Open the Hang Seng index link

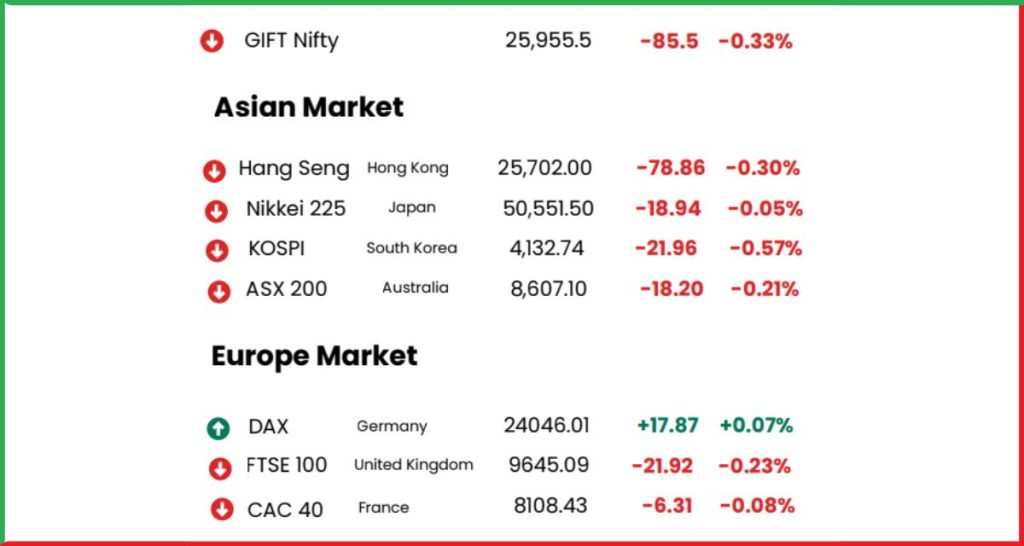[294, 169]
